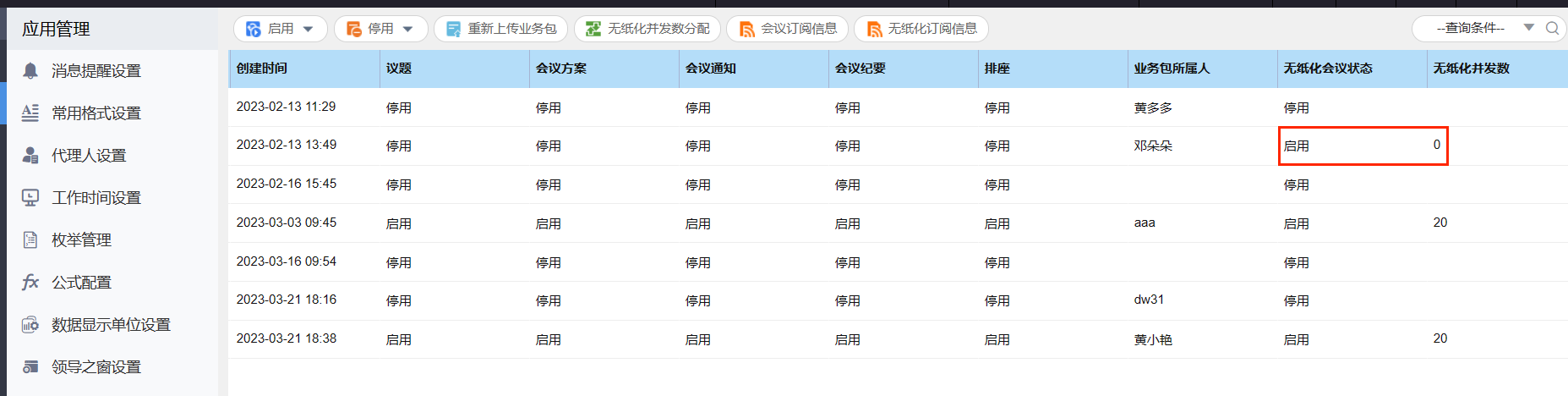Select the 公式配置 menu item
The height and width of the screenshot is (396, 1568).
(x=82, y=282)
